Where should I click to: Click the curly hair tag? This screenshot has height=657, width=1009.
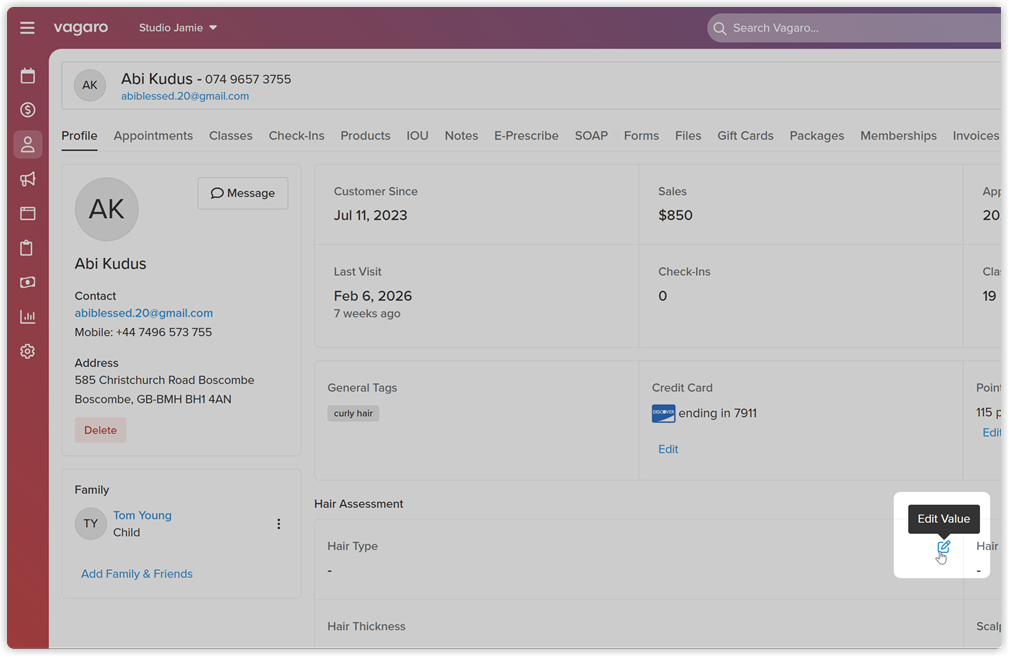point(353,413)
